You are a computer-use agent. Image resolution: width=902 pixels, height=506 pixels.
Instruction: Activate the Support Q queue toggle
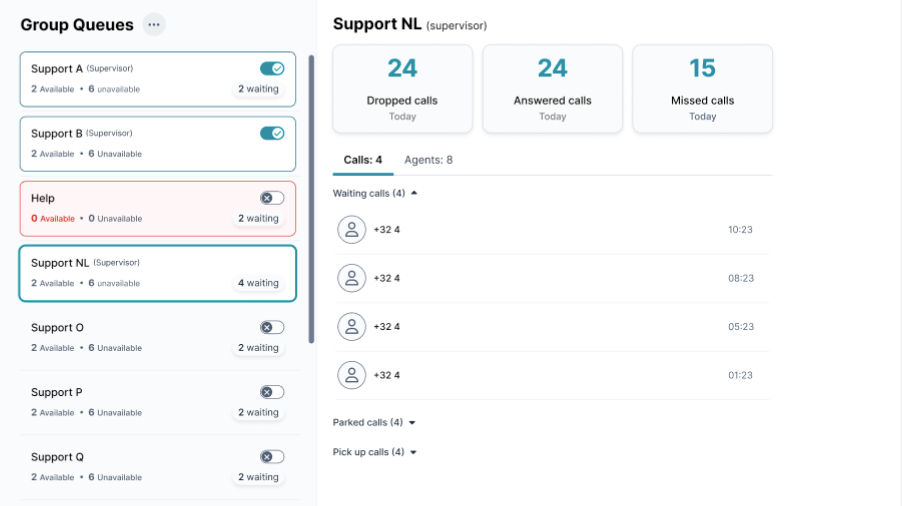[272, 457]
